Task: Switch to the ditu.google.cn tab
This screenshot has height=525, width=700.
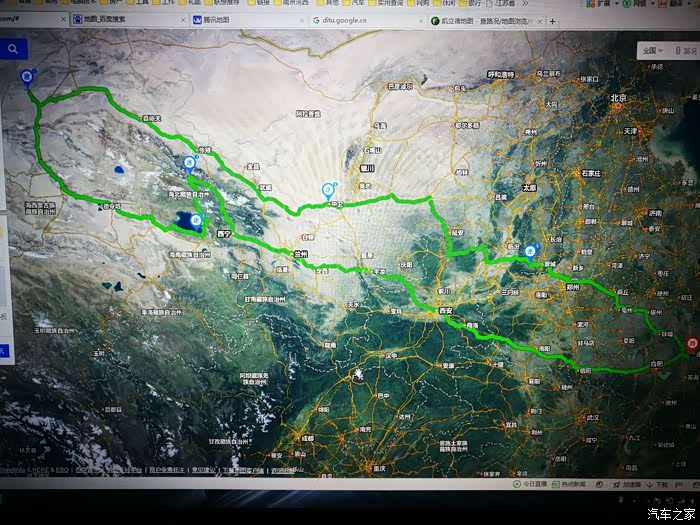Action: 367,20
